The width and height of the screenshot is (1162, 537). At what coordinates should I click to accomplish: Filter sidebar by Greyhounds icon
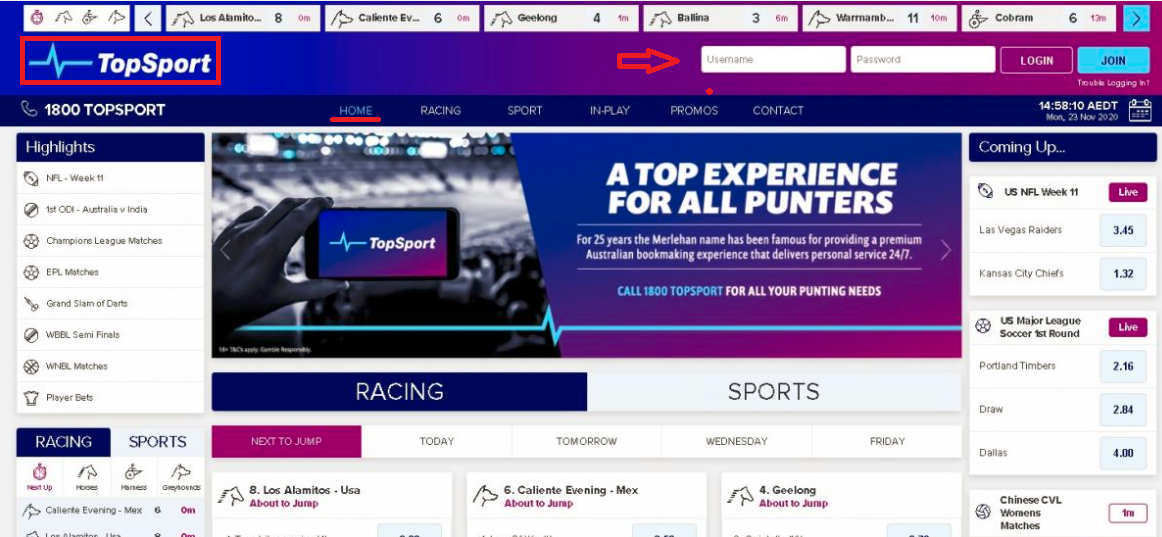point(181,477)
